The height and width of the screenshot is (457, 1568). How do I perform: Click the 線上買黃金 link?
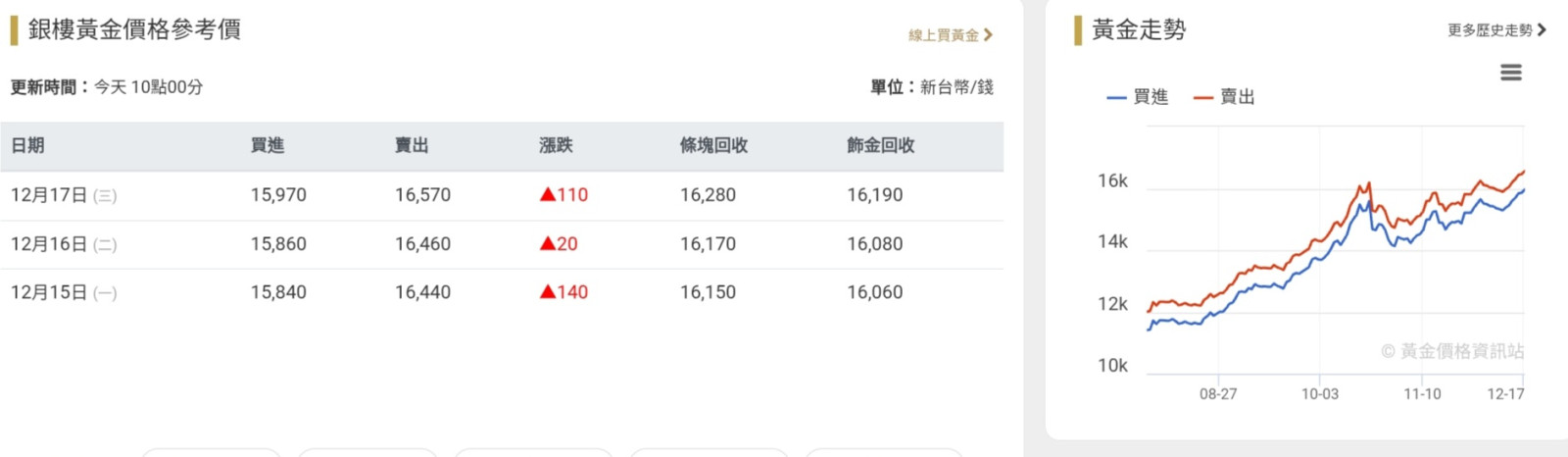943,35
